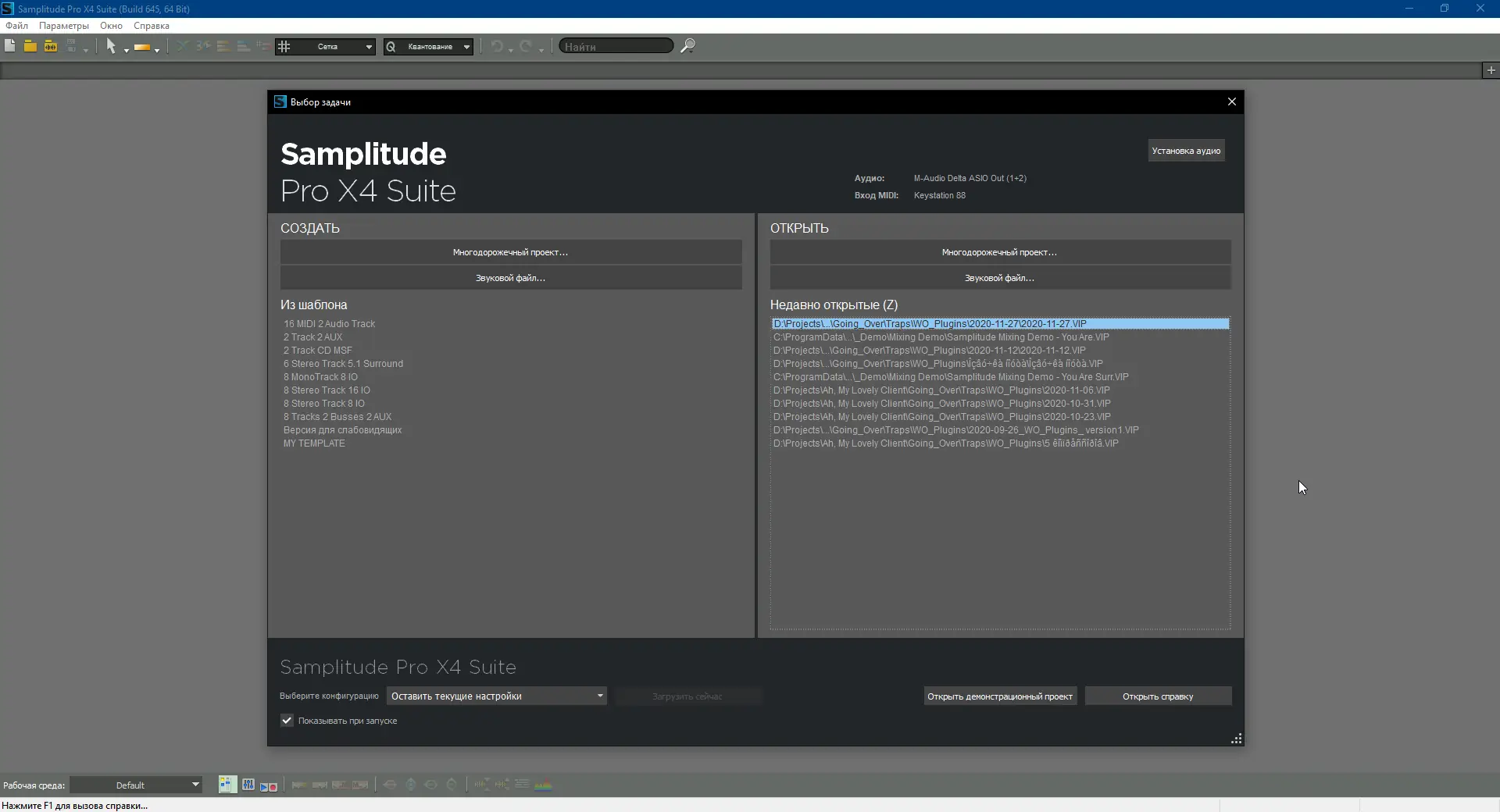Image resolution: width=1500 pixels, height=812 pixels.
Task: Create a new project with the New file icon
Action: click(9, 46)
